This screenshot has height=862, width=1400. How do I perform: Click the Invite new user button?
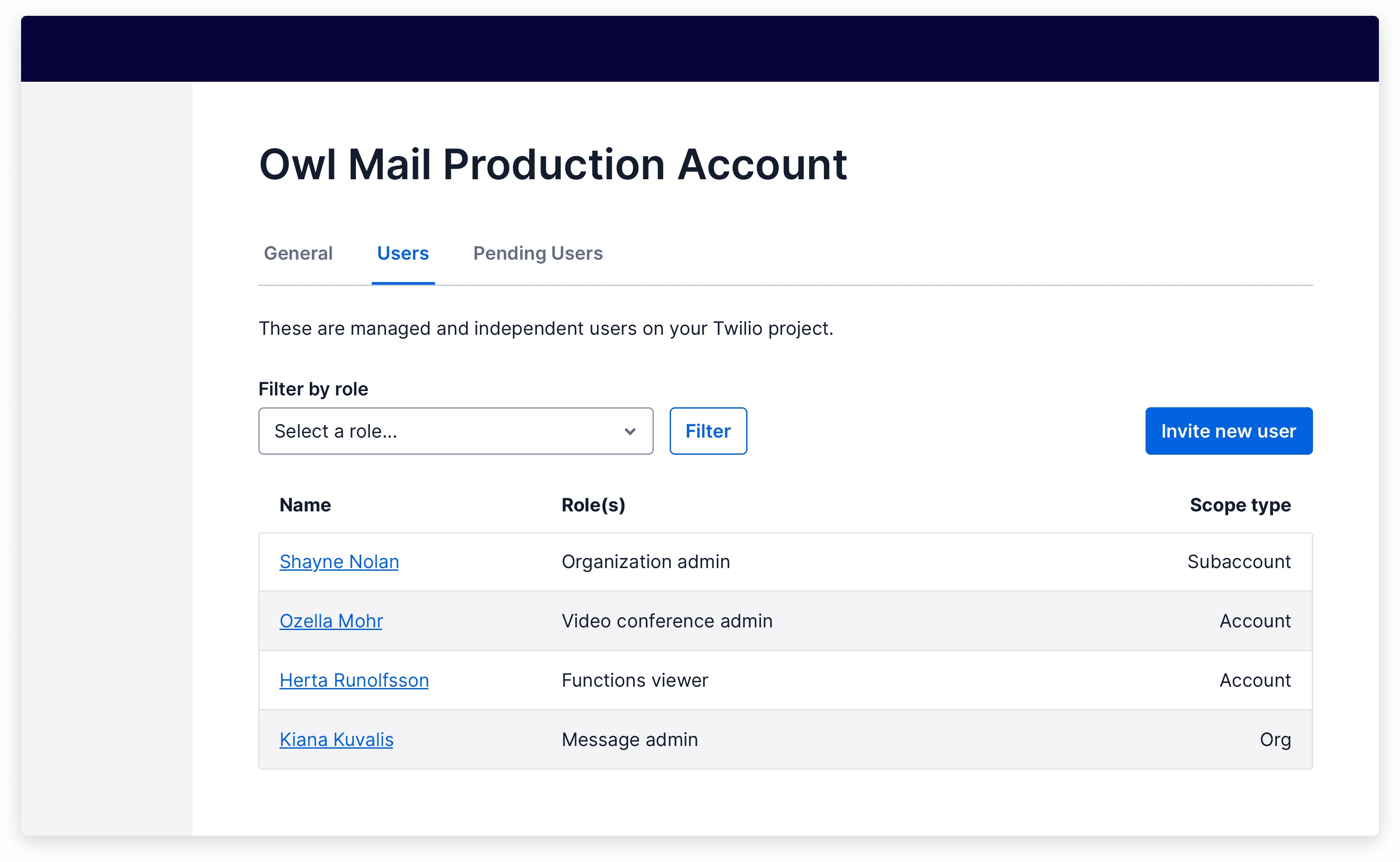1228,430
